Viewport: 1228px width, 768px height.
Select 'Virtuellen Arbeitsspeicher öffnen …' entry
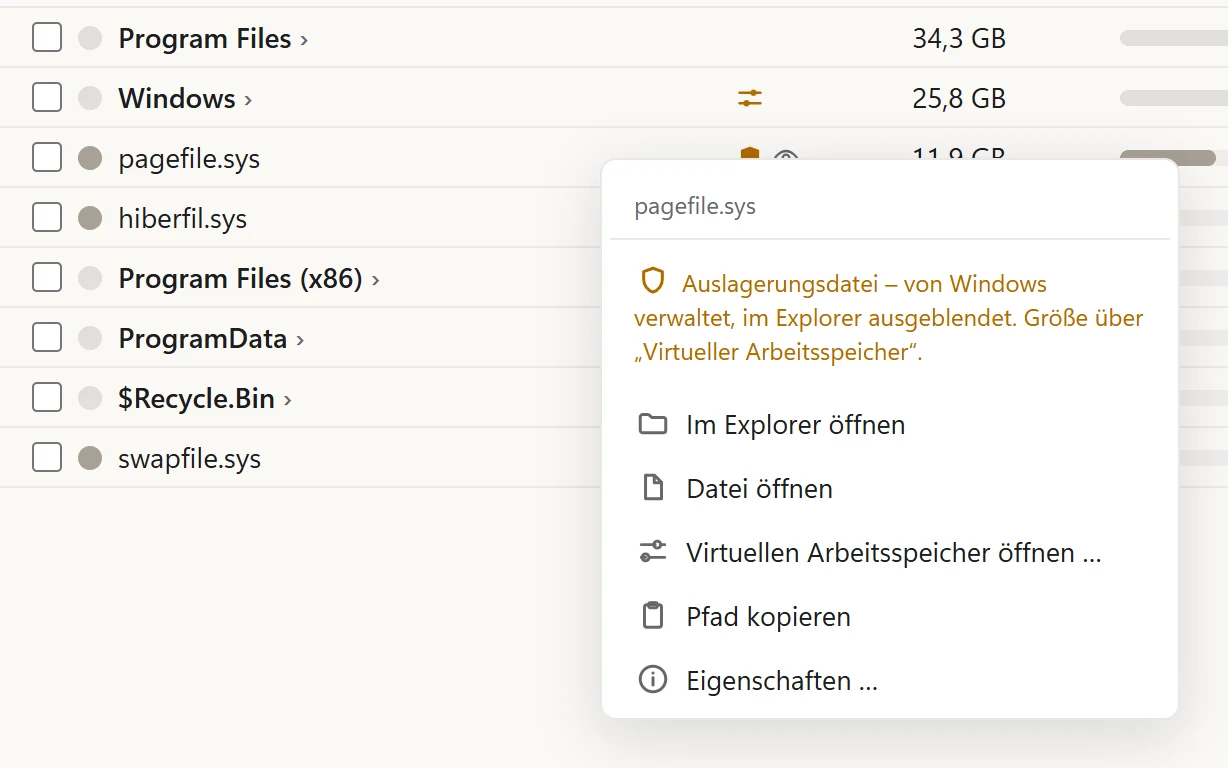click(x=889, y=553)
